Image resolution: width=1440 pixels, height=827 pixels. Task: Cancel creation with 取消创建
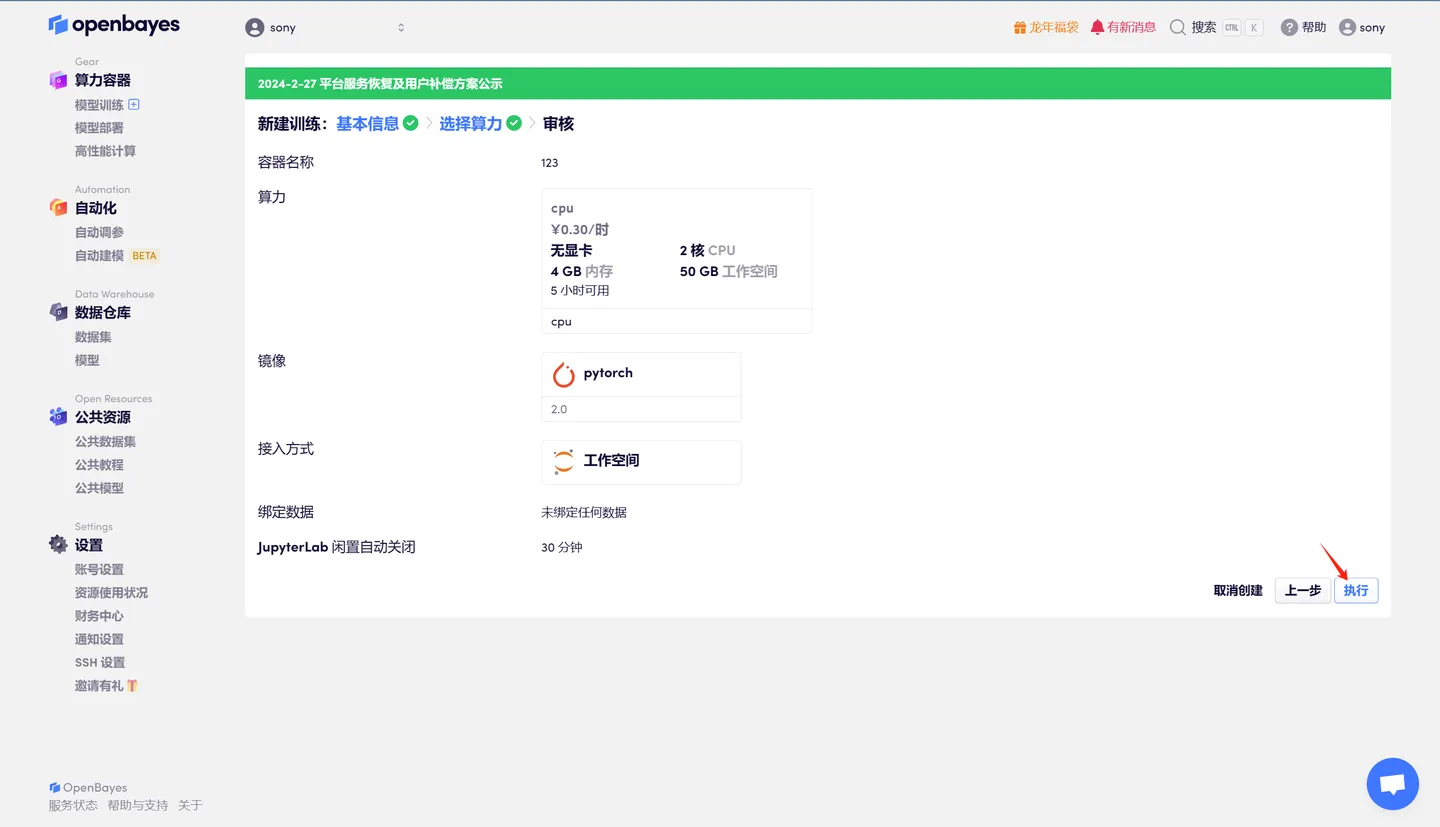coord(1237,590)
